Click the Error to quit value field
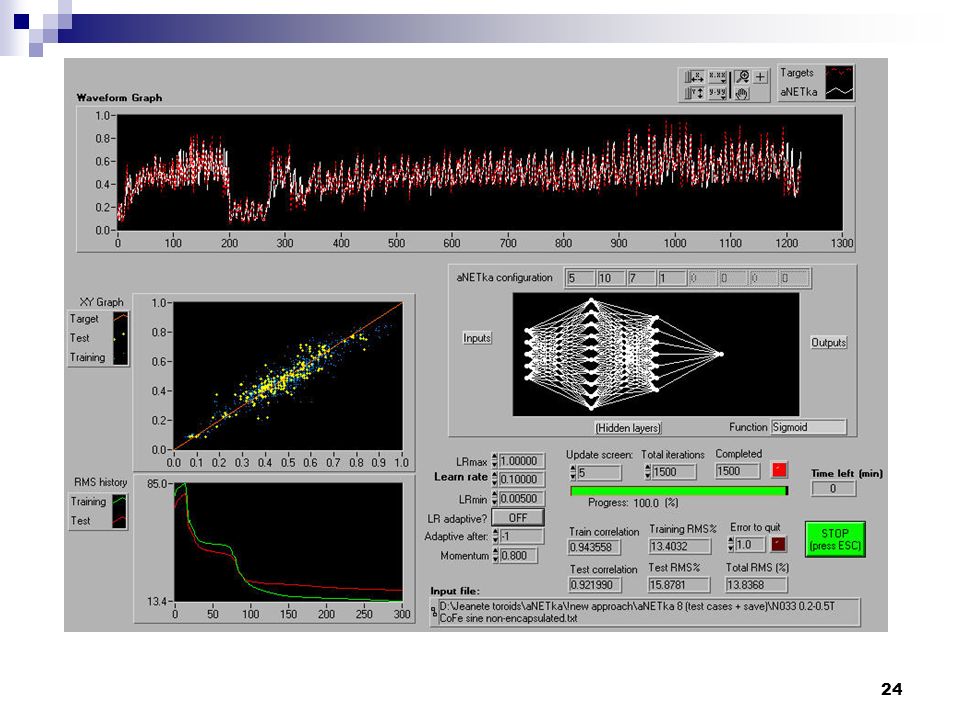Image resolution: width=960 pixels, height=720 pixels. (x=750, y=544)
